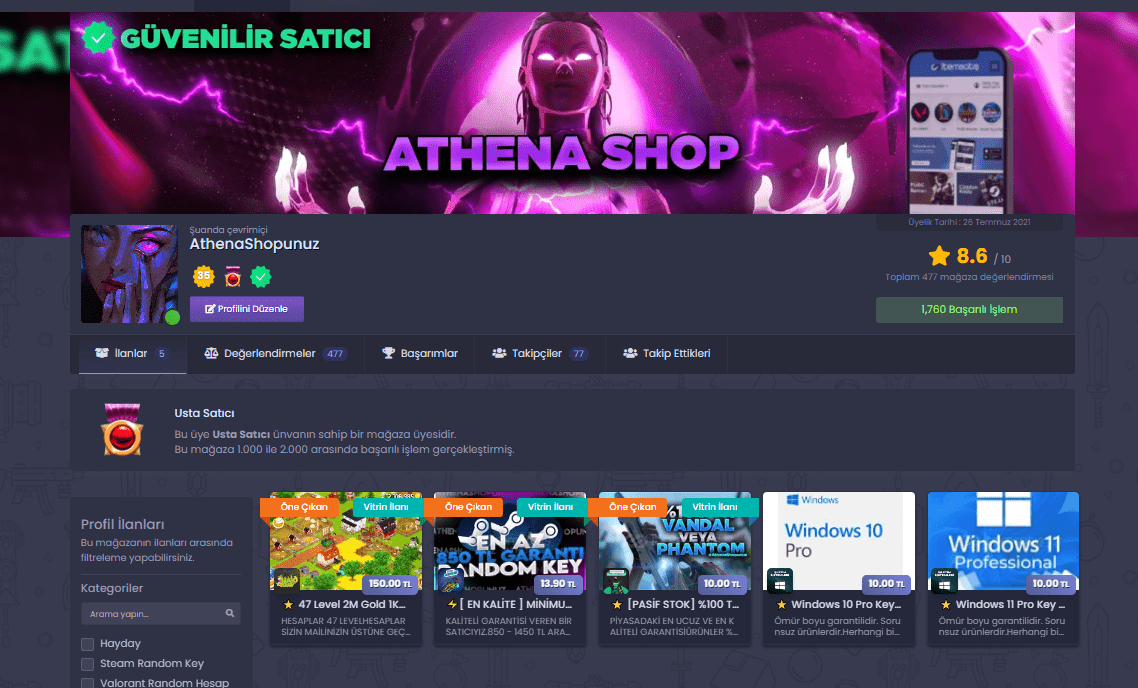Click the Usta Satıcı medal badge under username

[232, 276]
